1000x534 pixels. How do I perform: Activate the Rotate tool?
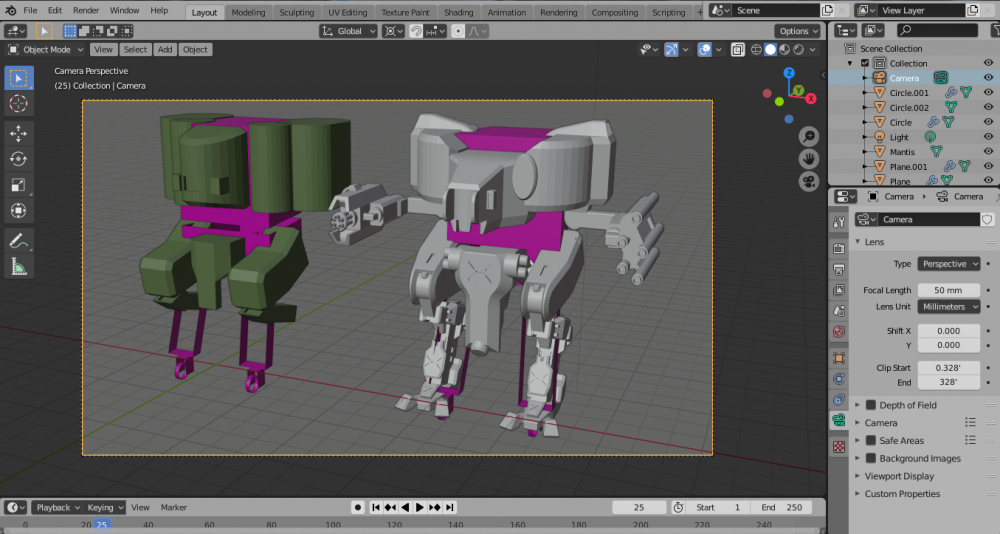tap(19, 159)
